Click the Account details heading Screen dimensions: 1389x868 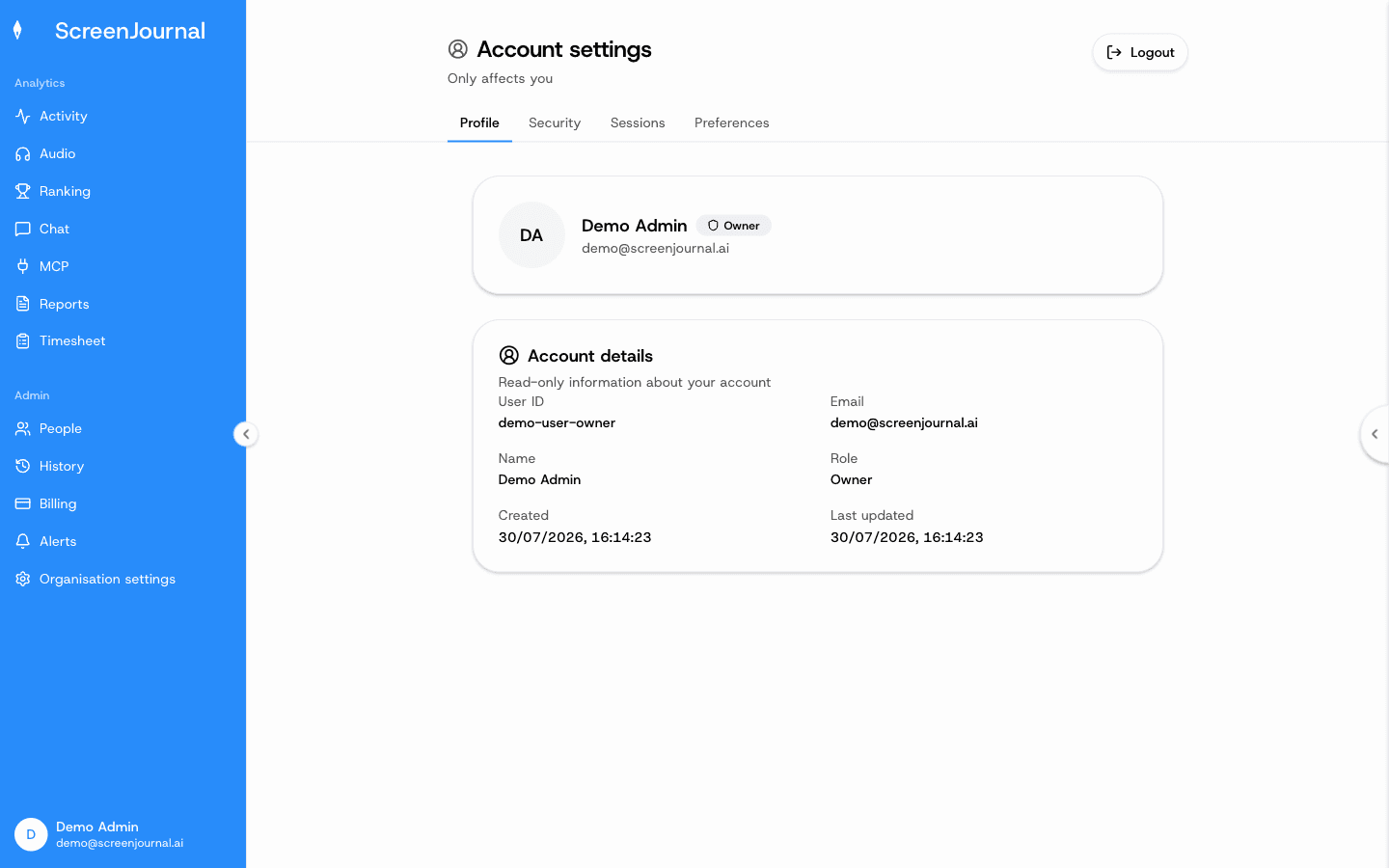click(590, 356)
